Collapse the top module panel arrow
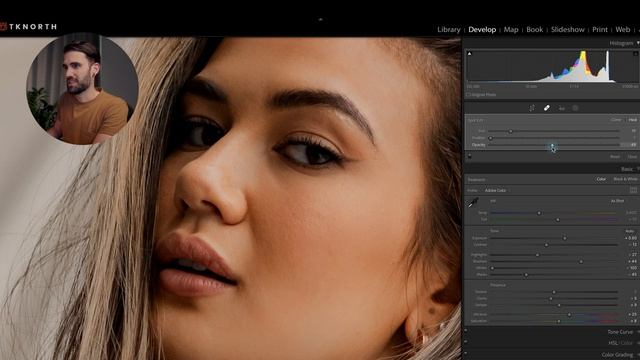Viewport: 640px width, 360px height. point(320,19)
